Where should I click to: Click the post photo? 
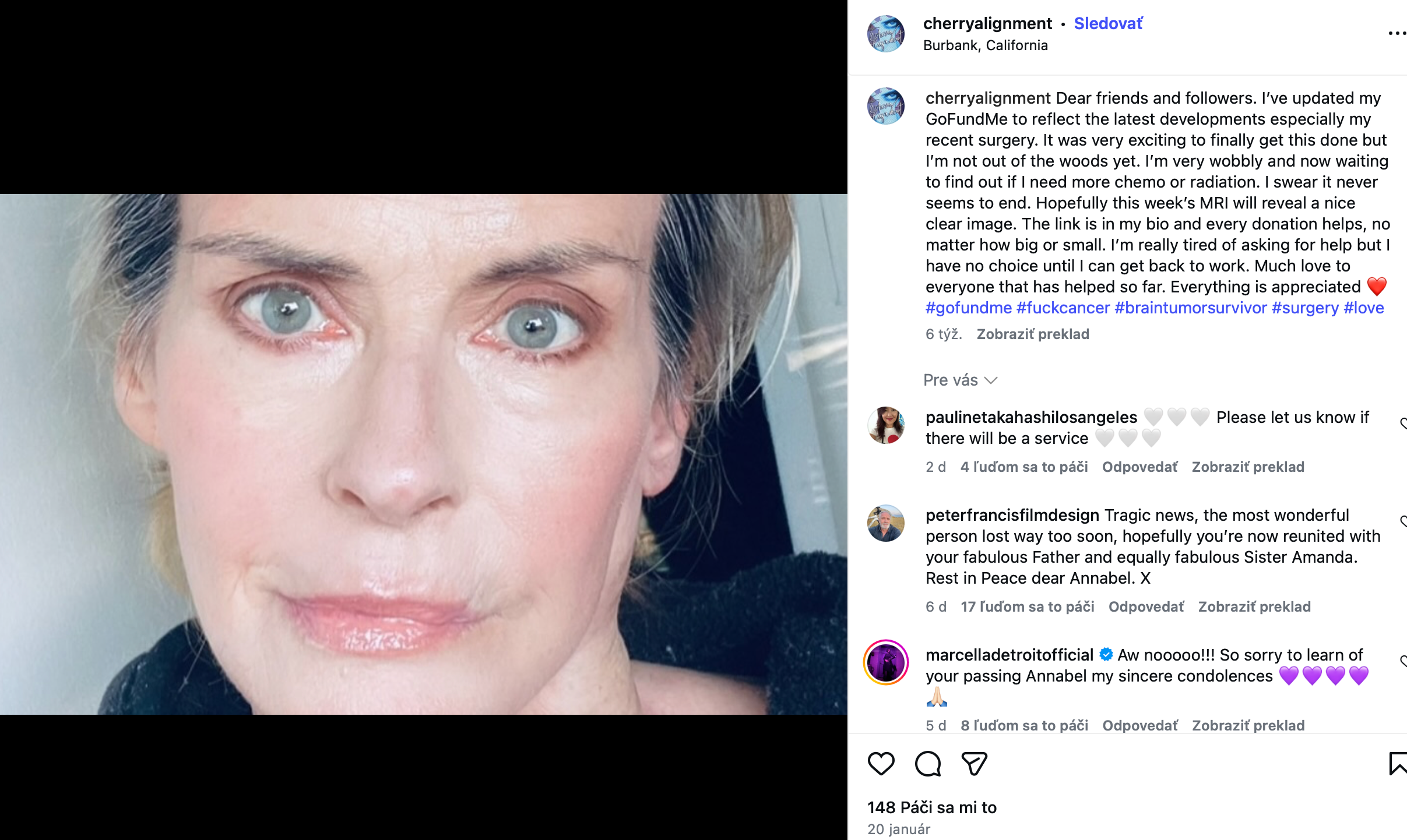click(424, 454)
